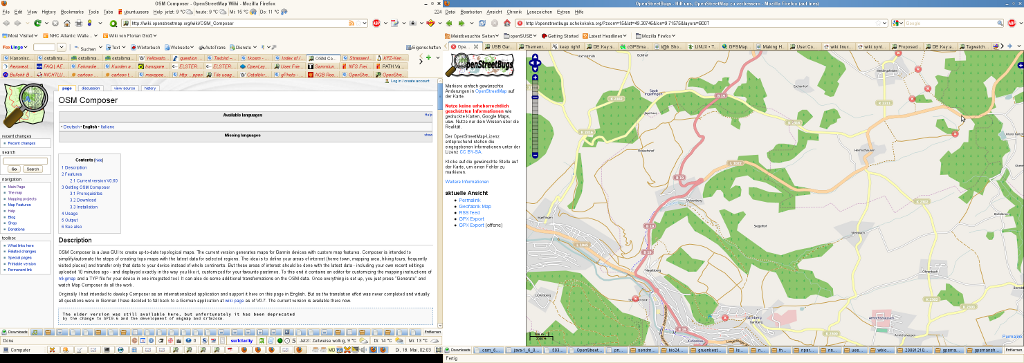Stop loading in the OSM Composer window

(x=56, y=23)
